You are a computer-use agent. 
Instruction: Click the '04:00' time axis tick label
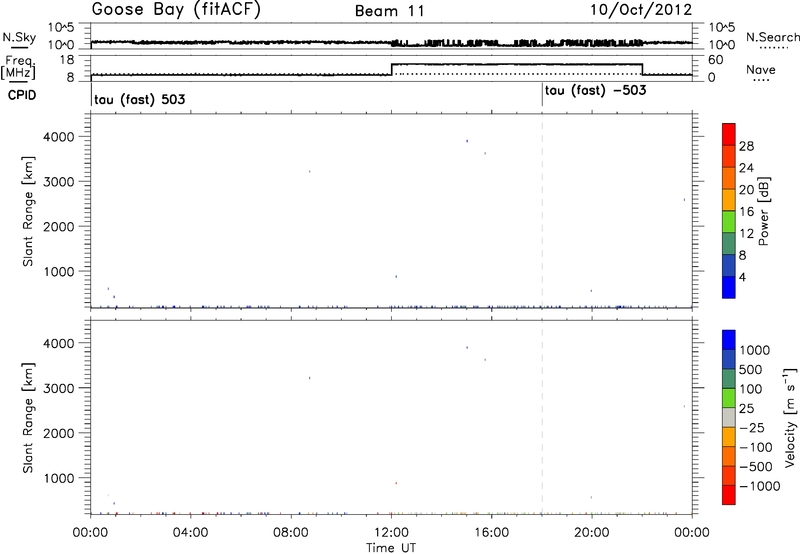[x=191, y=533]
